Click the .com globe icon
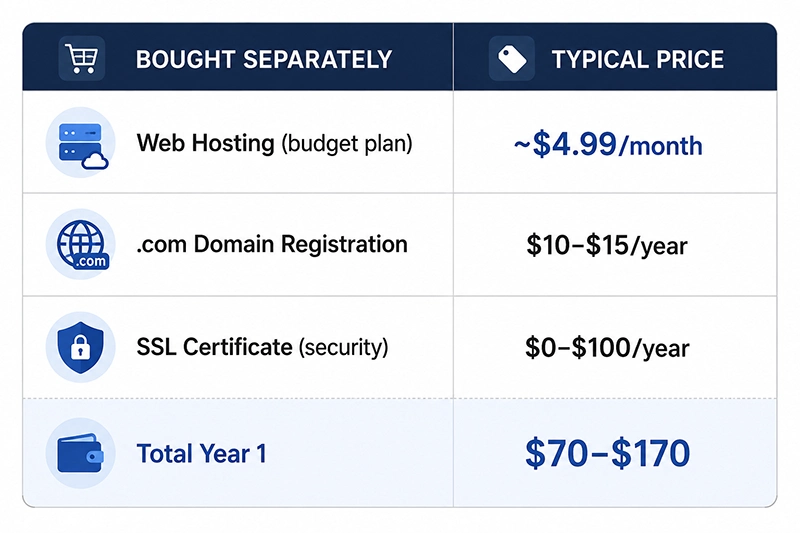This screenshot has height=533, width=800. [81, 244]
